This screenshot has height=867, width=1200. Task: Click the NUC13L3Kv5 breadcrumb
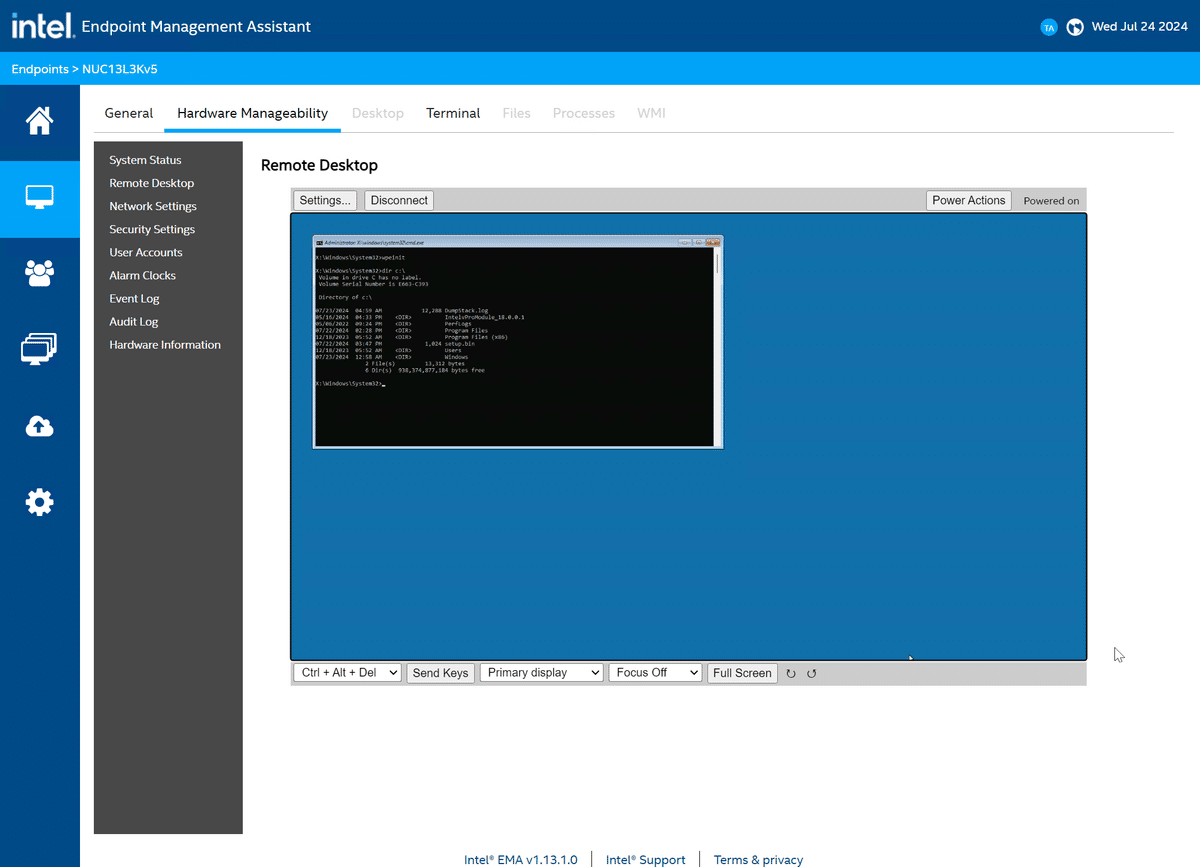click(x=119, y=69)
